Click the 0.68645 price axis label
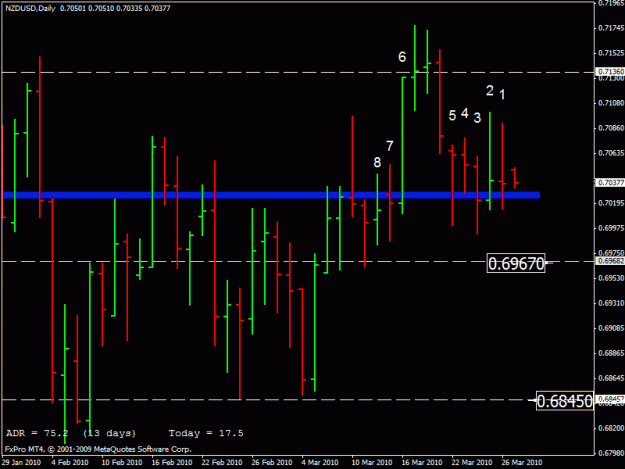Image resolution: width=625 pixels, height=469 pixels. pyautogui.click(x=611, y=378)
